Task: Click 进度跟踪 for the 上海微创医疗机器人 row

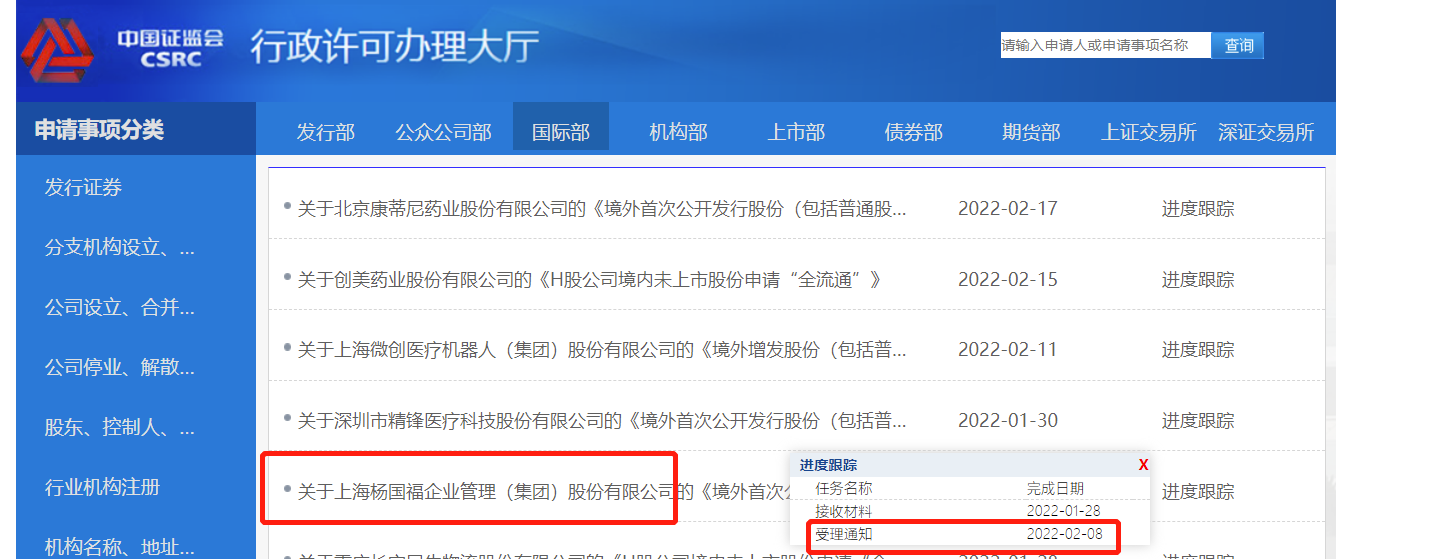Action: 1198,350
